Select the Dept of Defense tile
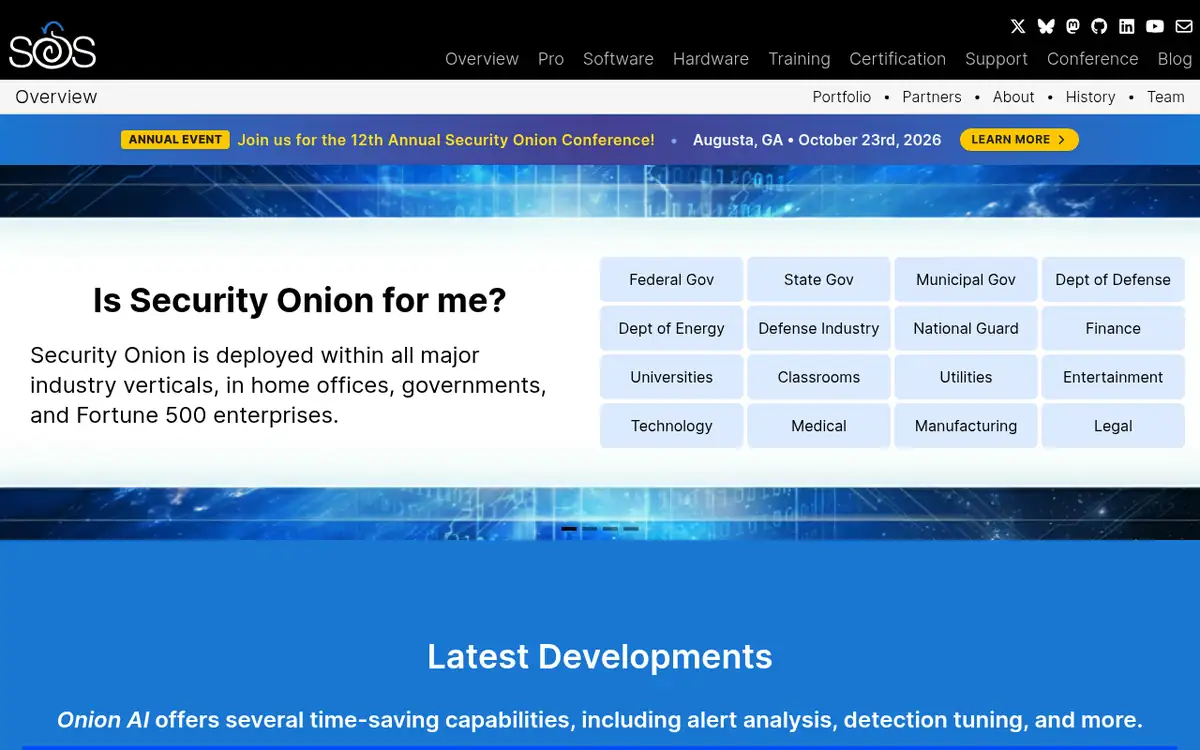This screenshot has height=750, width=1200. (x=1113, y=280)
